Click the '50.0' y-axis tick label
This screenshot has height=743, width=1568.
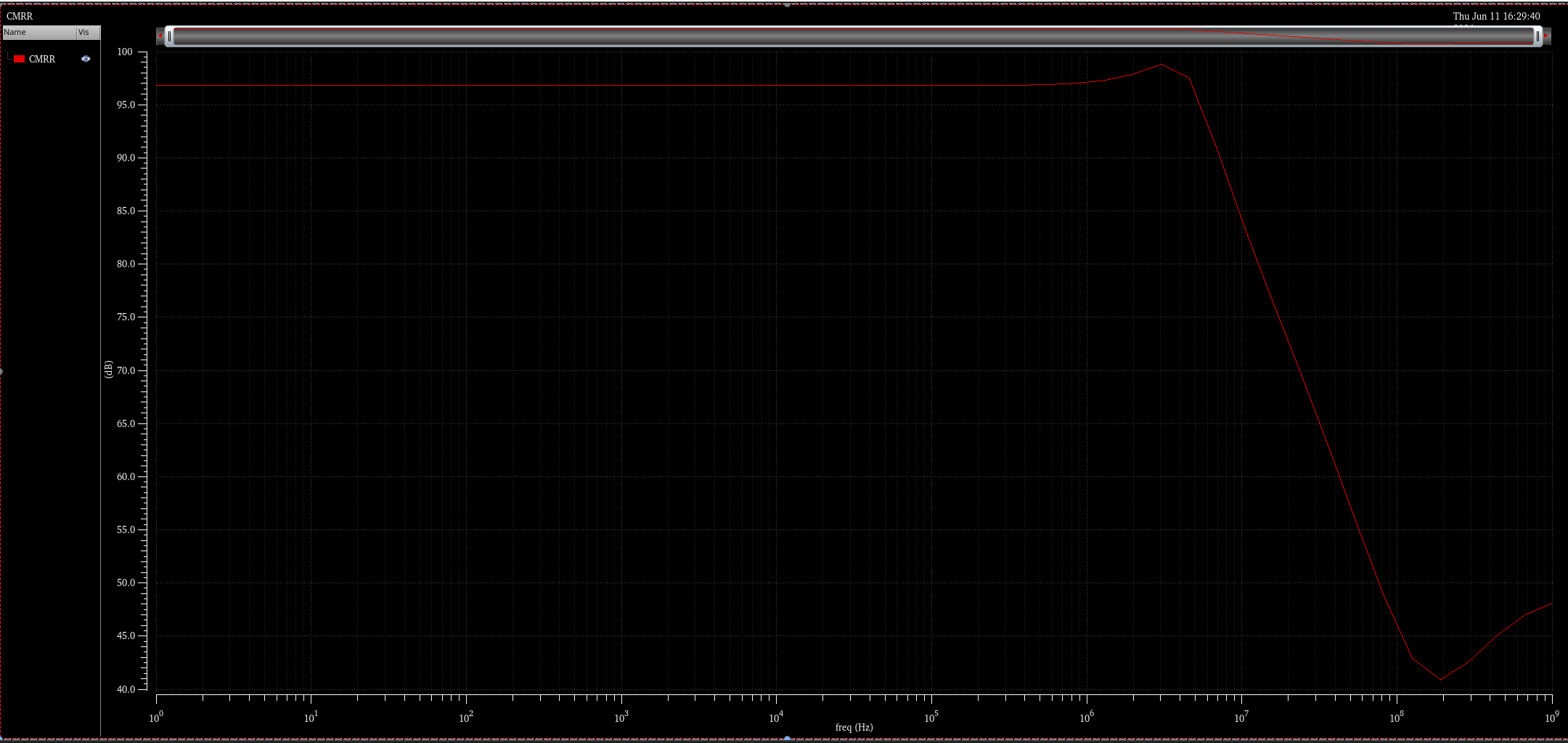(x=126, y=583)
